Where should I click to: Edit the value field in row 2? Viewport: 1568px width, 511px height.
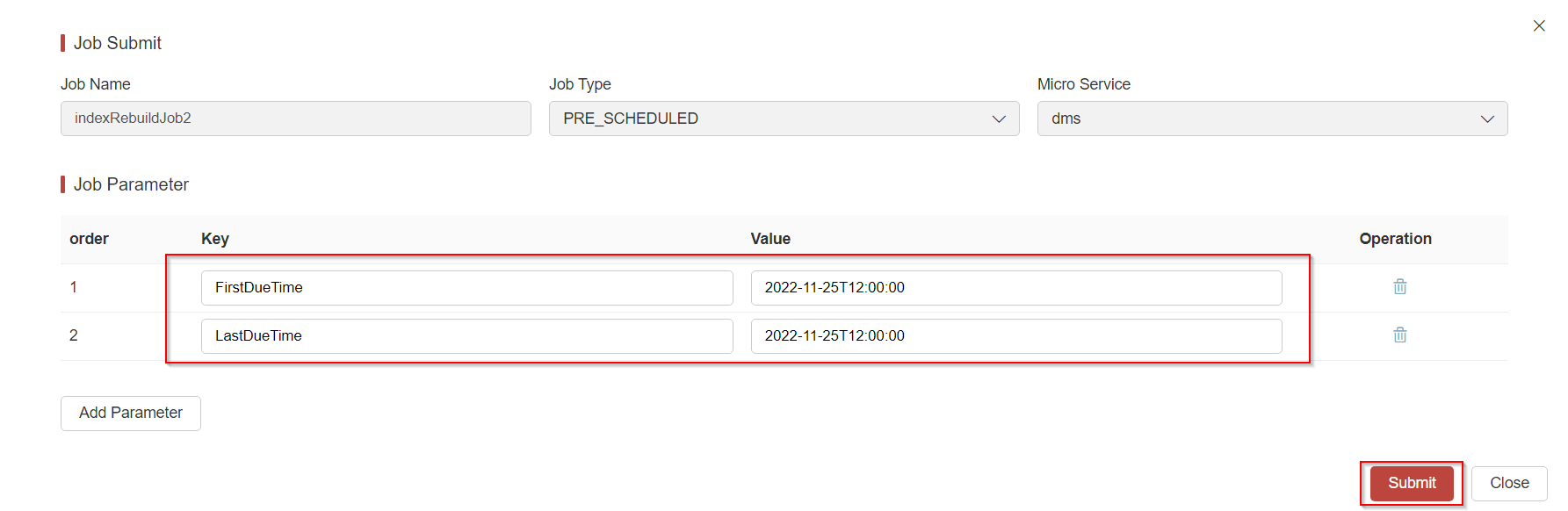point(1015,336)
